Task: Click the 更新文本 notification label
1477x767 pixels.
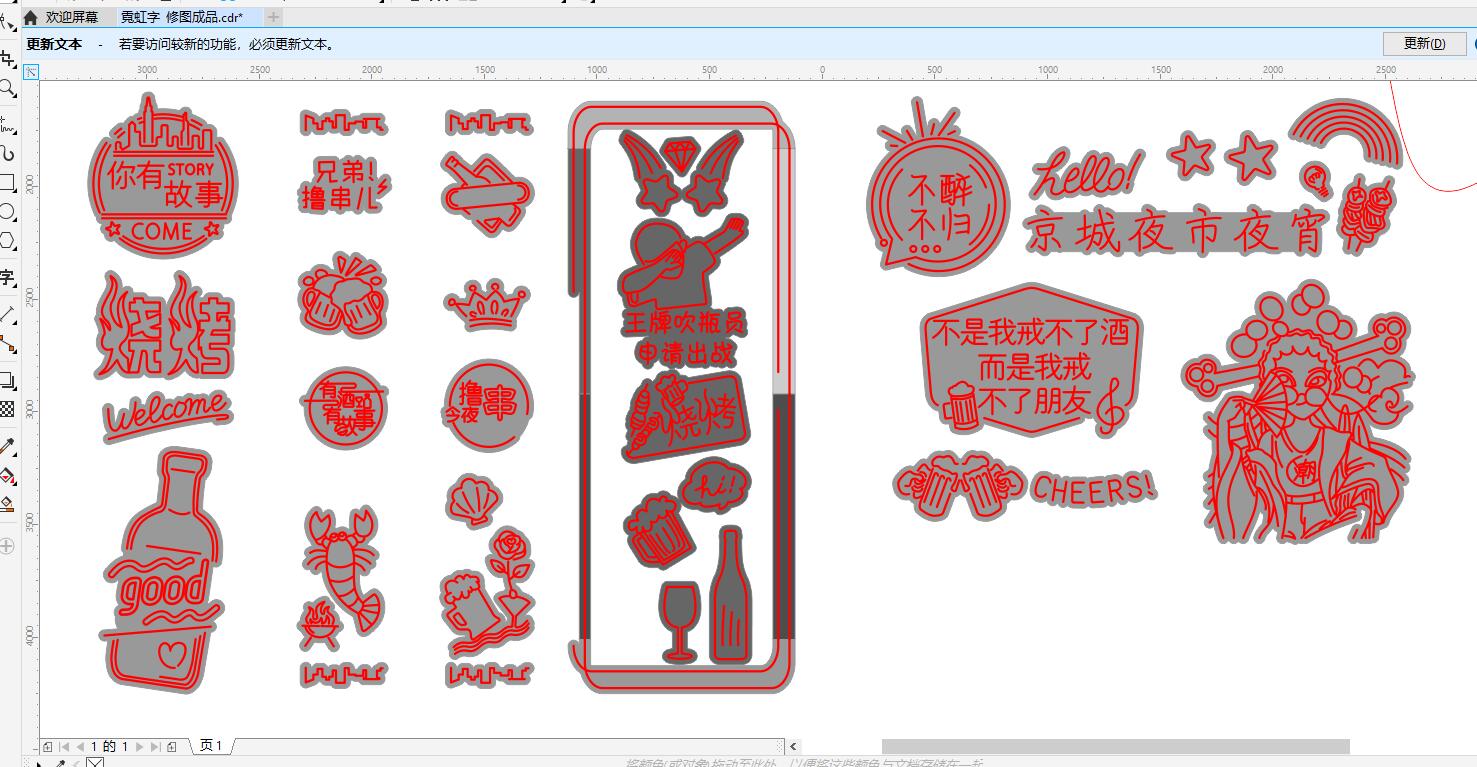Action: [x=54, y=44]
